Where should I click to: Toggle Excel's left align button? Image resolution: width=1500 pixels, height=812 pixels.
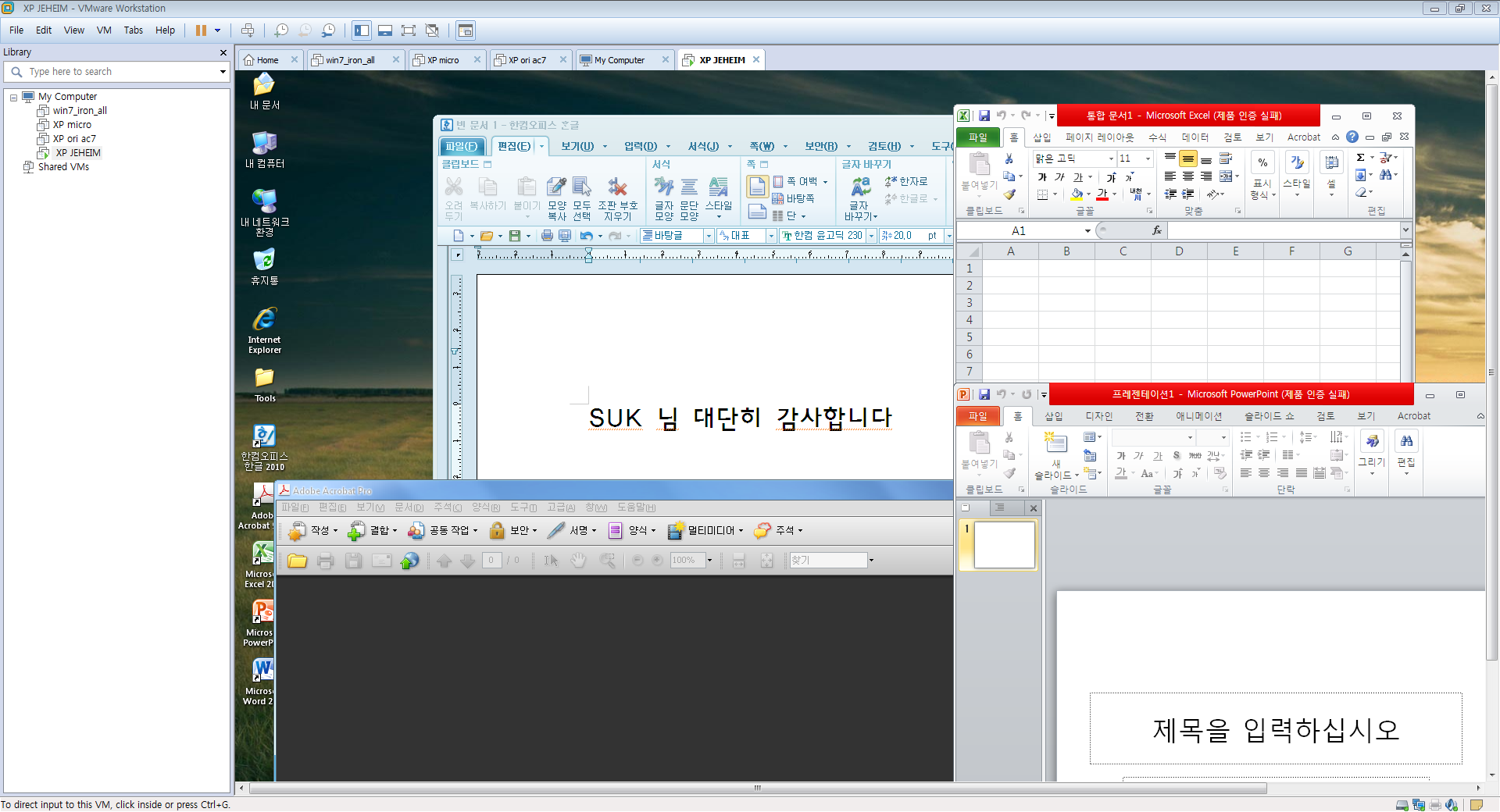pyautogui.click(x=1170, y=176)
